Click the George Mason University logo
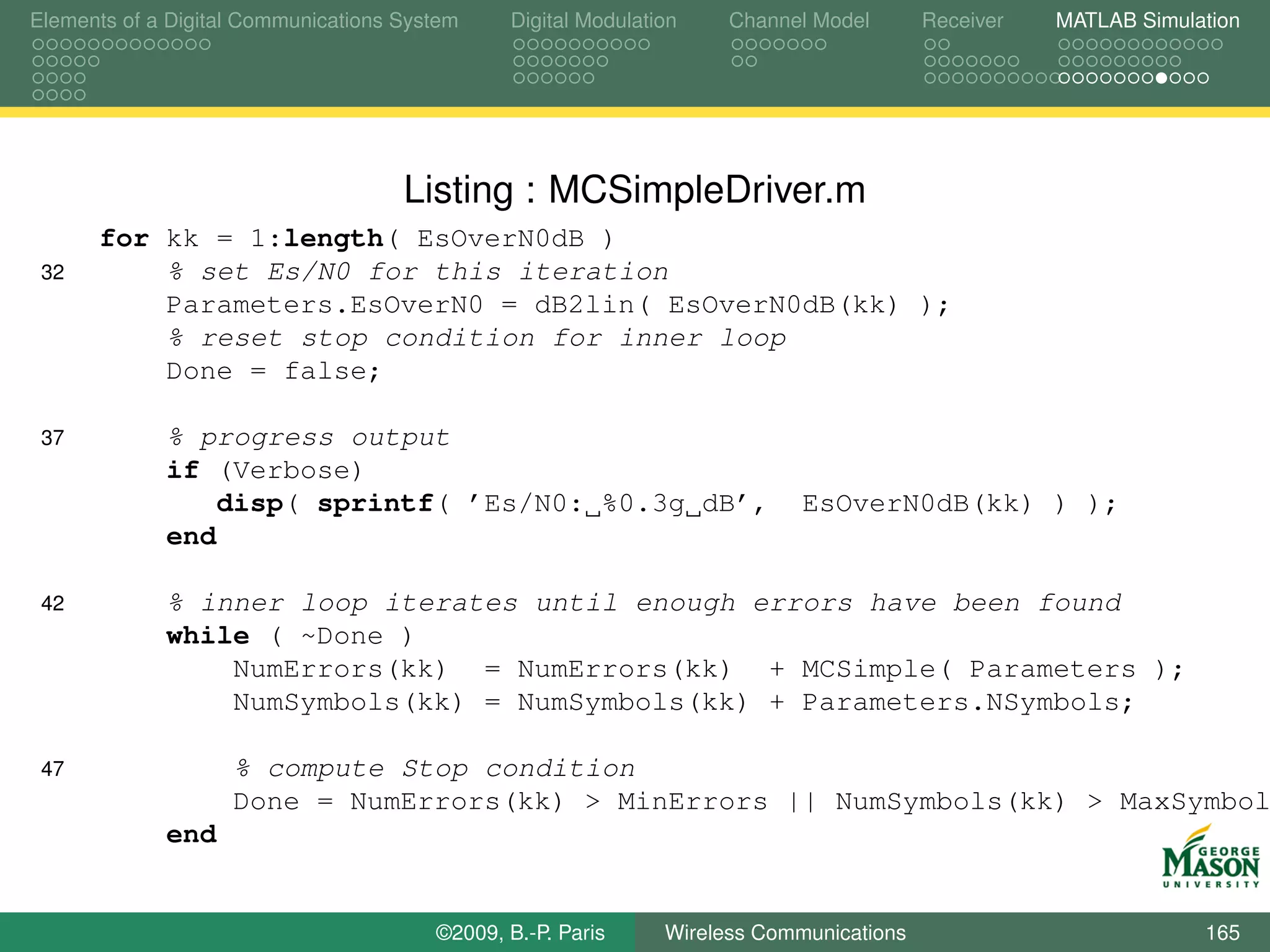The width and height of the screenshot is (1270, 952). (1211, 856)
